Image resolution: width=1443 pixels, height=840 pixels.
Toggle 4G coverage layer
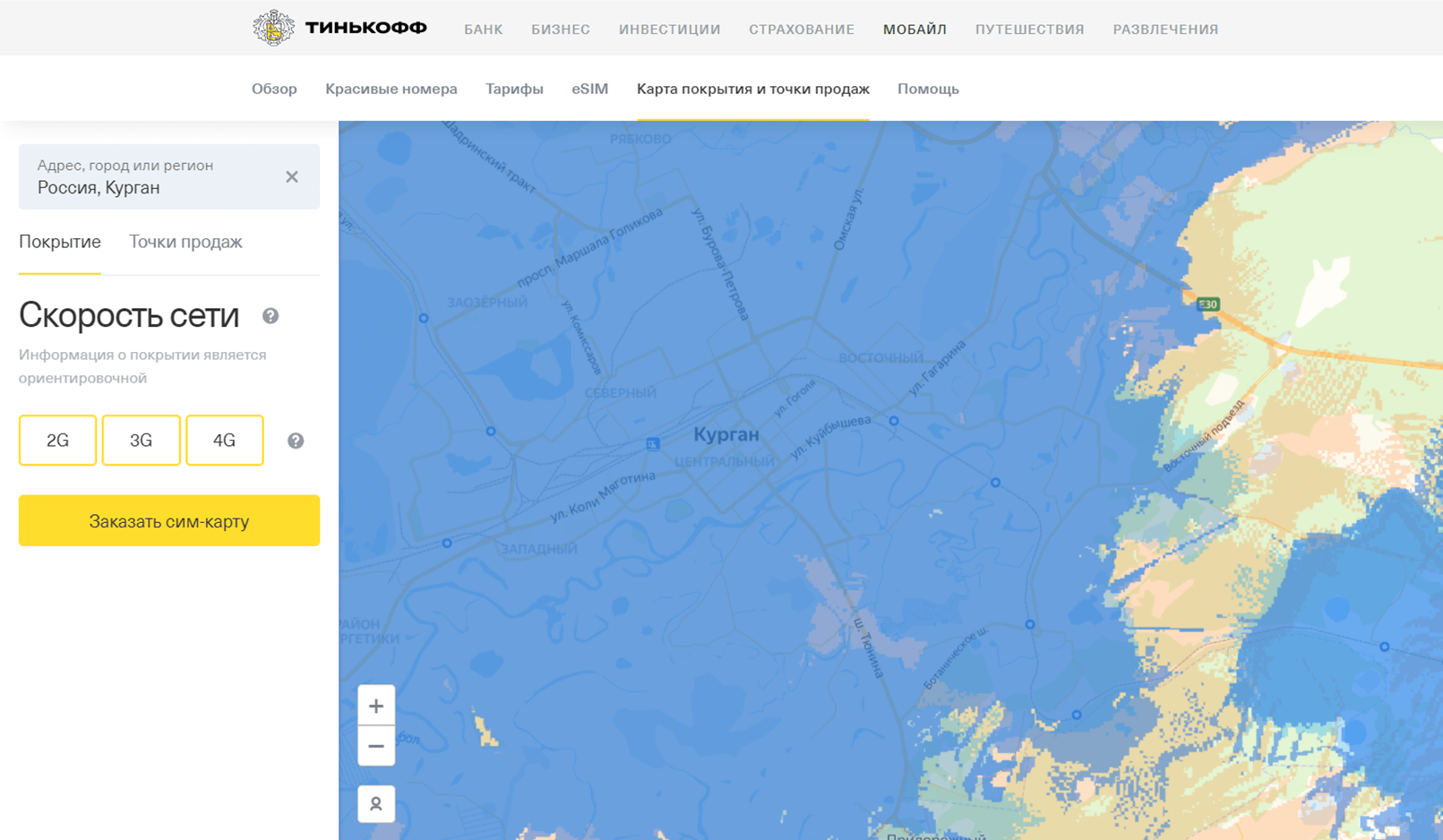(225, 440)
